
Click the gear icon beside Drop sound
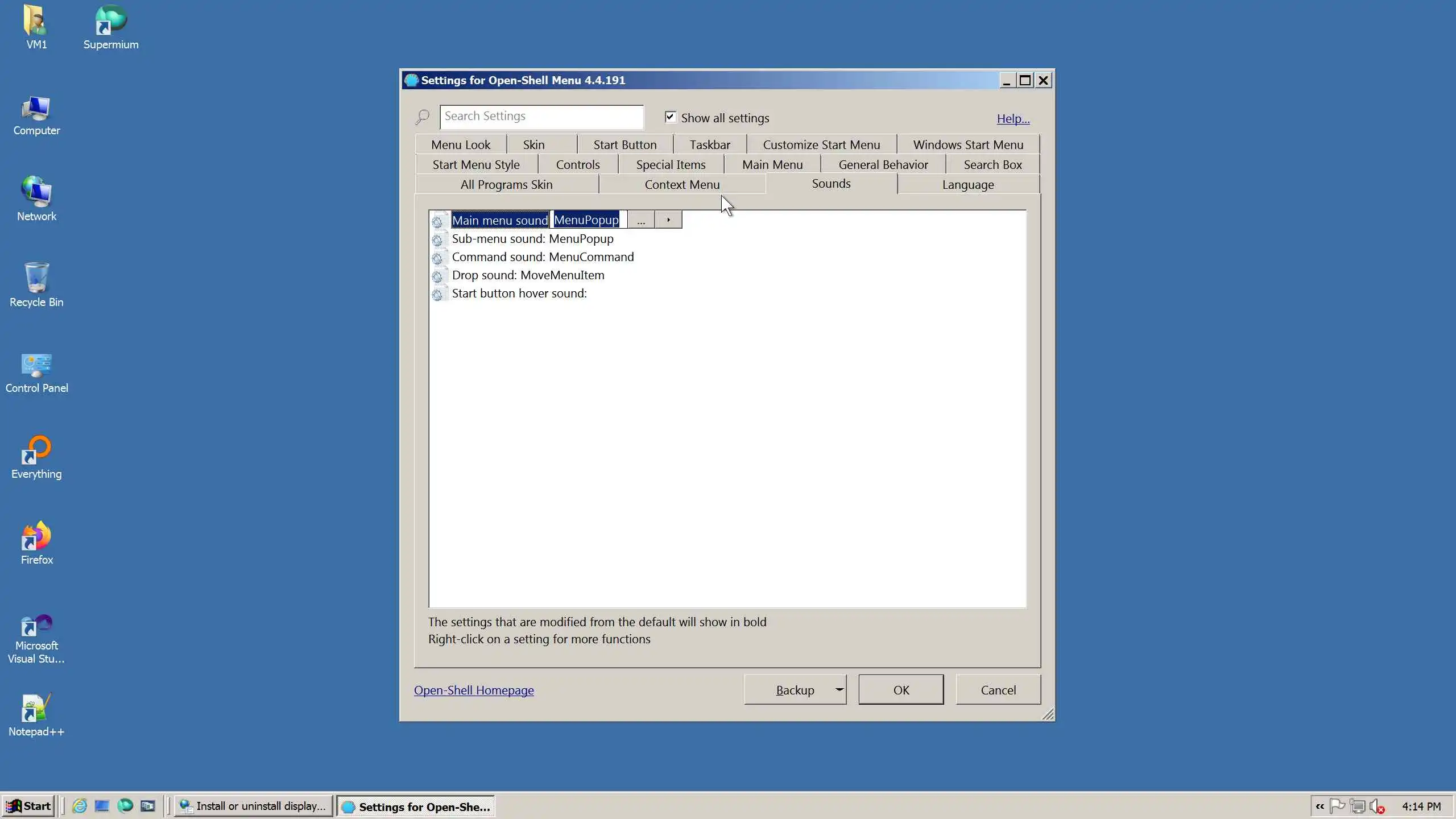(437, 276)
